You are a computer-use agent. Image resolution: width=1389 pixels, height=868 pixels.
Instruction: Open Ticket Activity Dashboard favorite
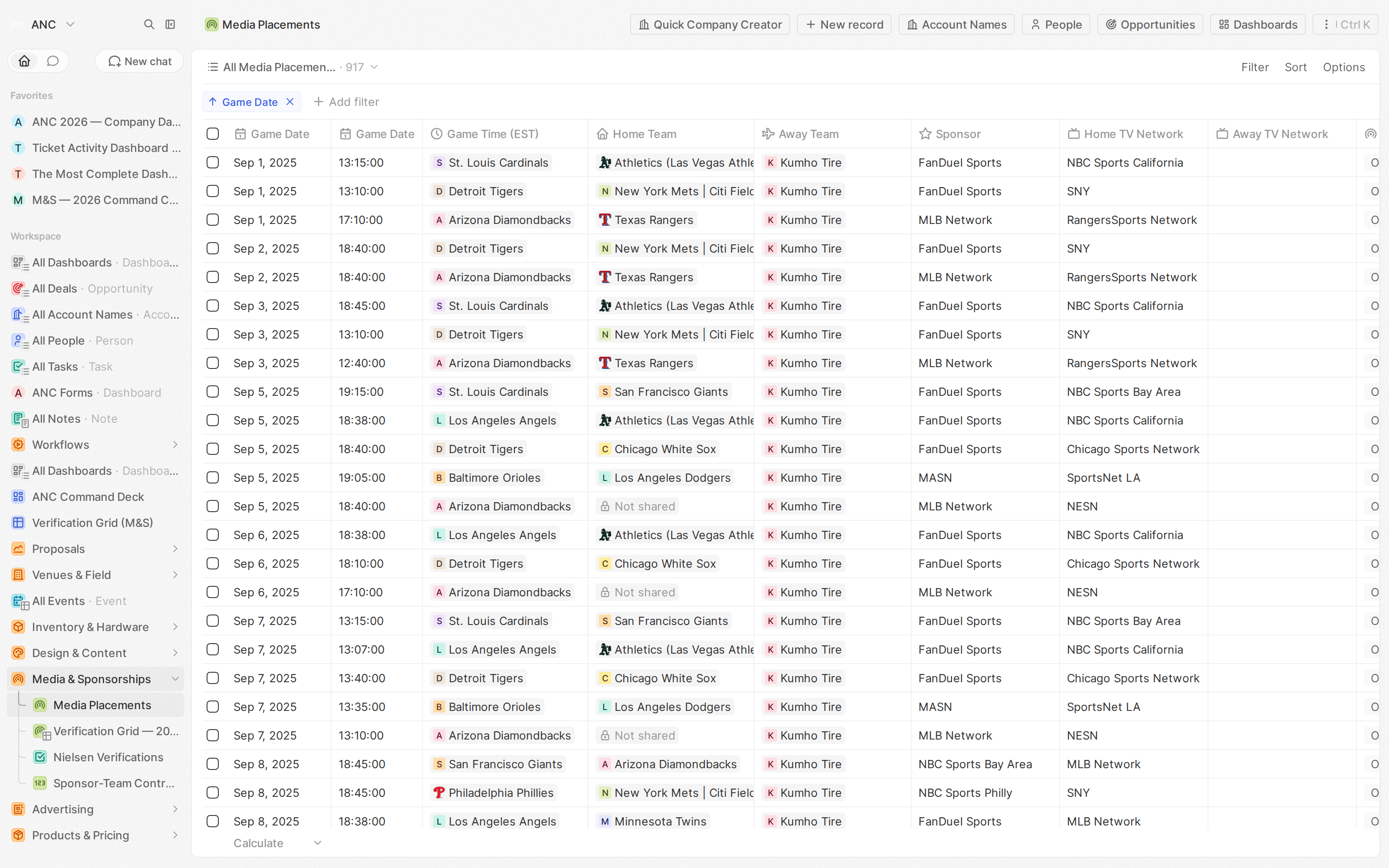pos(96,148)
